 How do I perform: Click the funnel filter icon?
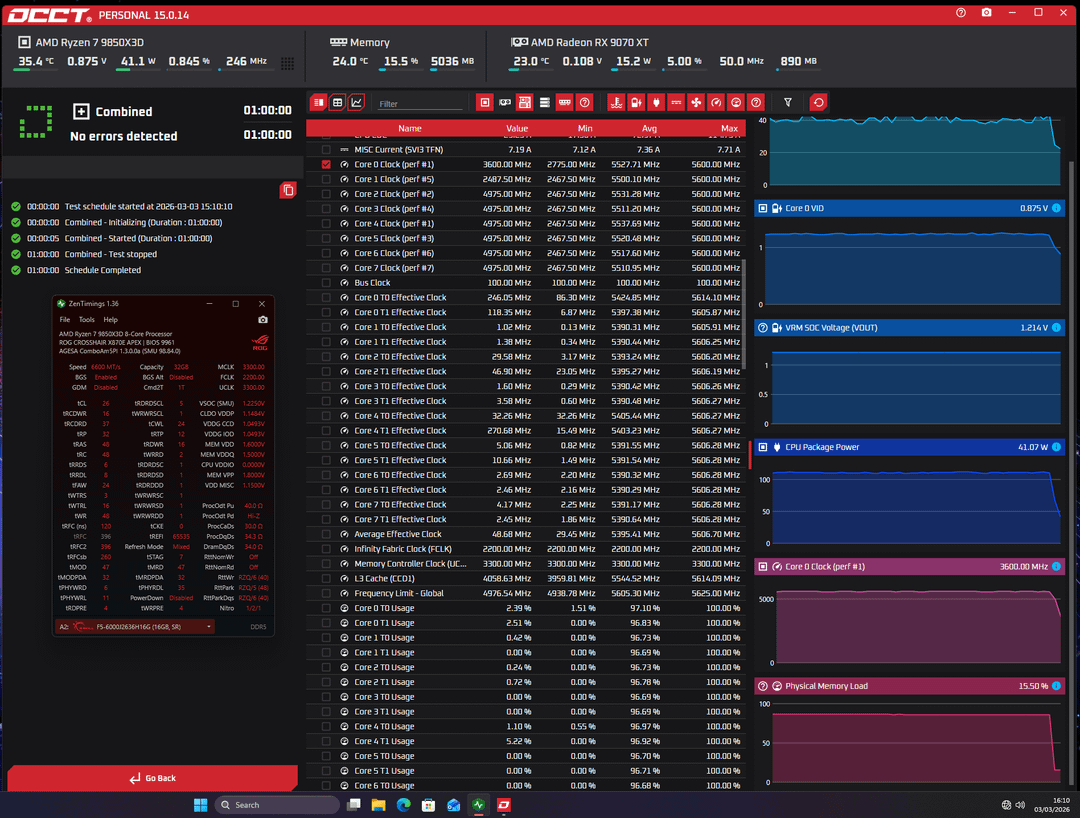(x=788, y=102)
